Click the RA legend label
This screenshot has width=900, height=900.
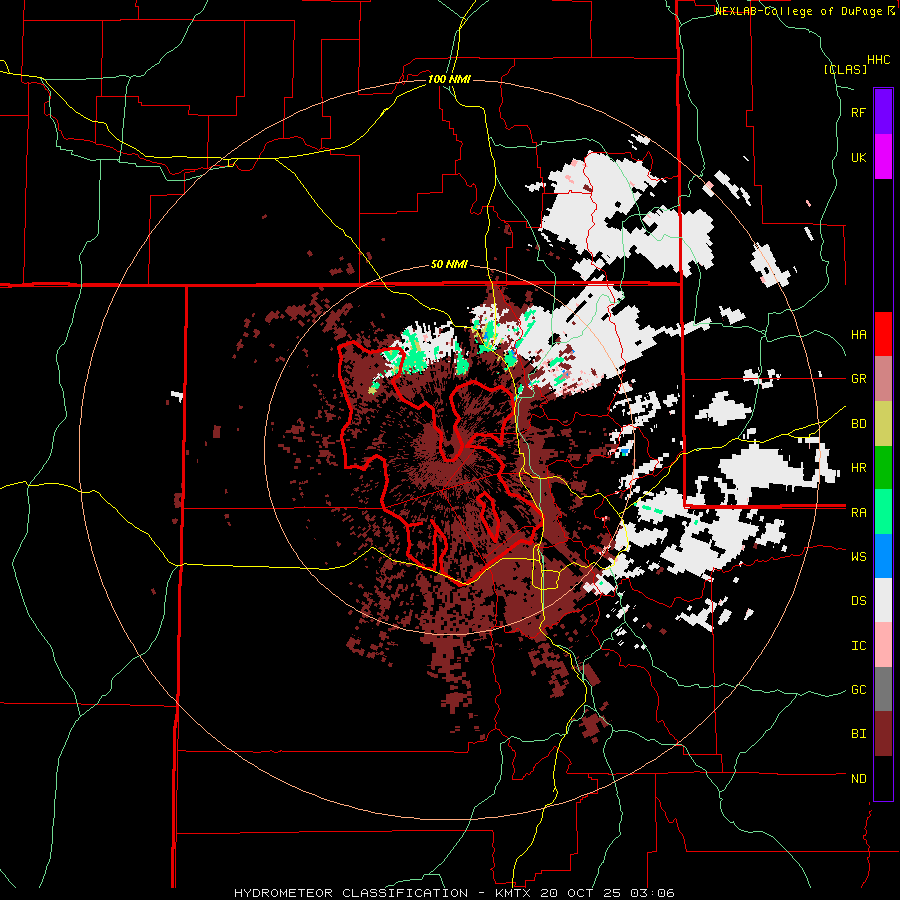858,512
